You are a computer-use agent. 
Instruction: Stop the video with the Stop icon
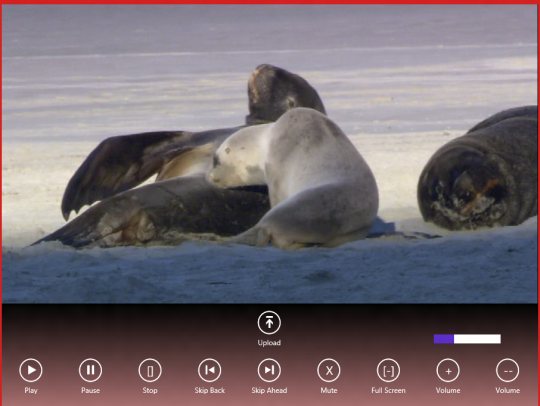point(150,370)
